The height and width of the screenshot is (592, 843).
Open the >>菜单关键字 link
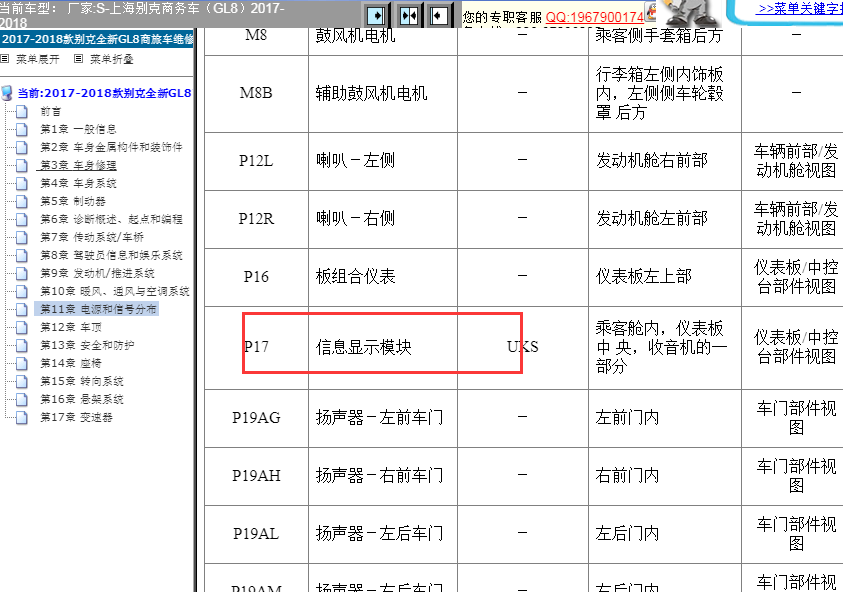click(x=799, y=8)
